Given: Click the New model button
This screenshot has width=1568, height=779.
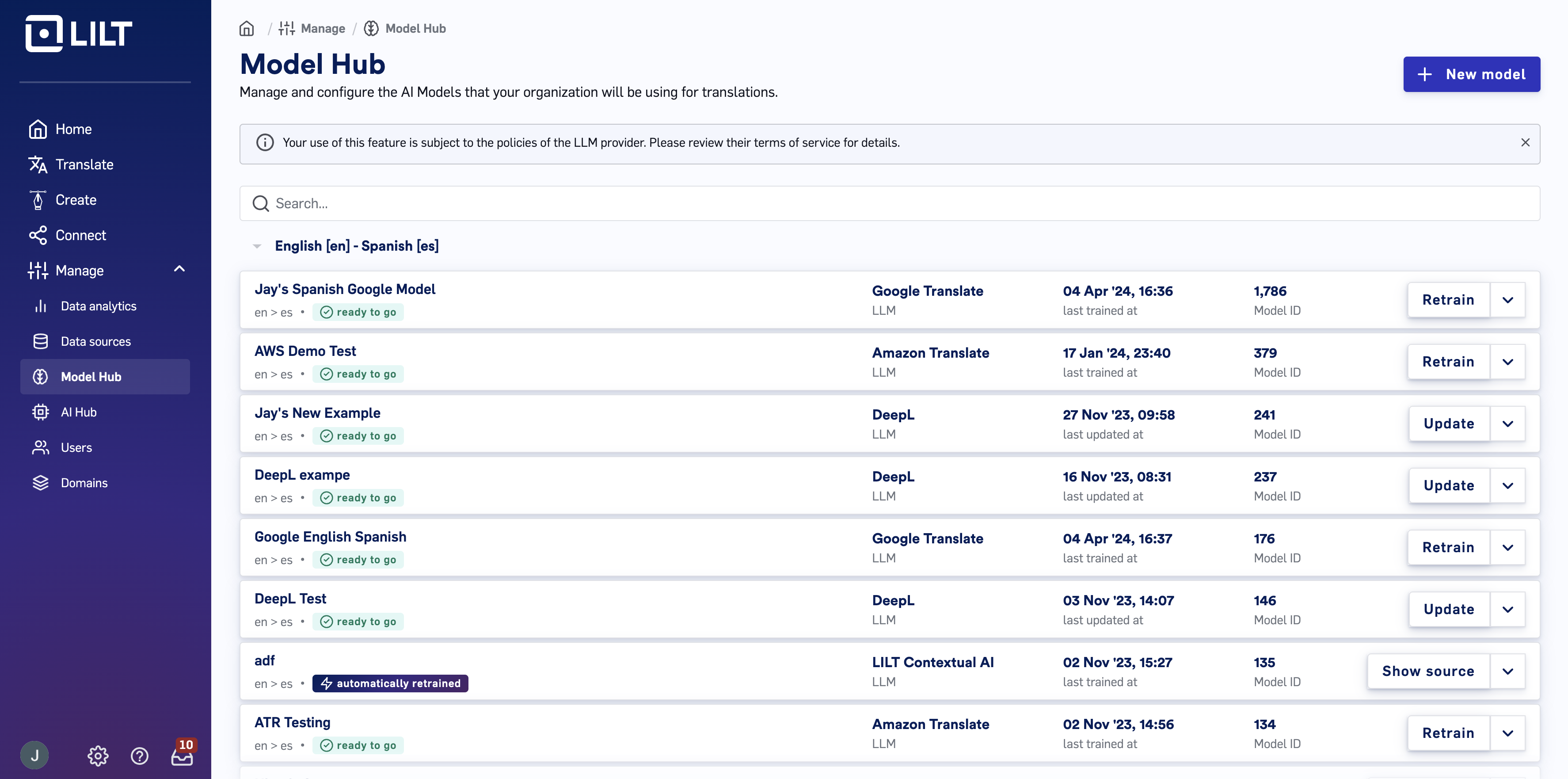Looking at the screenshot, I should (x=1471, y=74).
